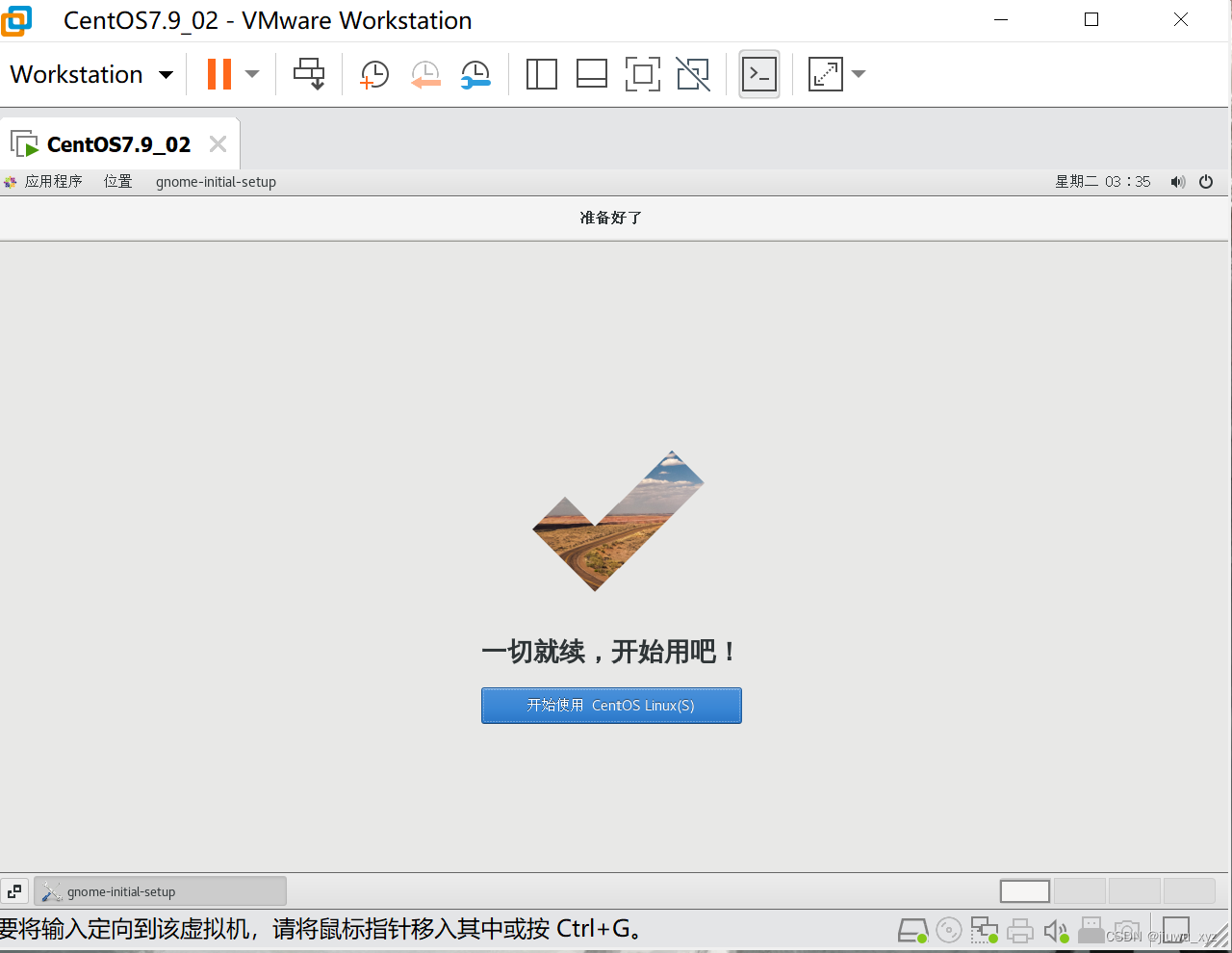Viewport: 1232px width, 953px height.
Task: Select gnome-initial-setup in the bottom taskbar
Action: (161, 891)
